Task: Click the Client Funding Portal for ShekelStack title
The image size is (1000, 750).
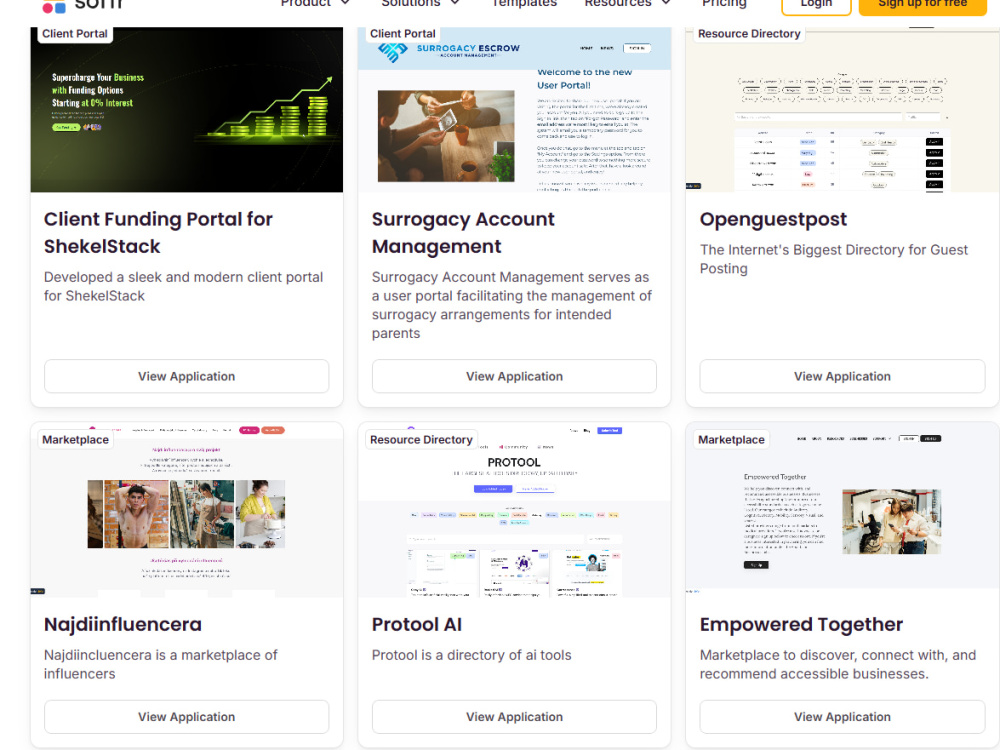Action: click(158, 233)
